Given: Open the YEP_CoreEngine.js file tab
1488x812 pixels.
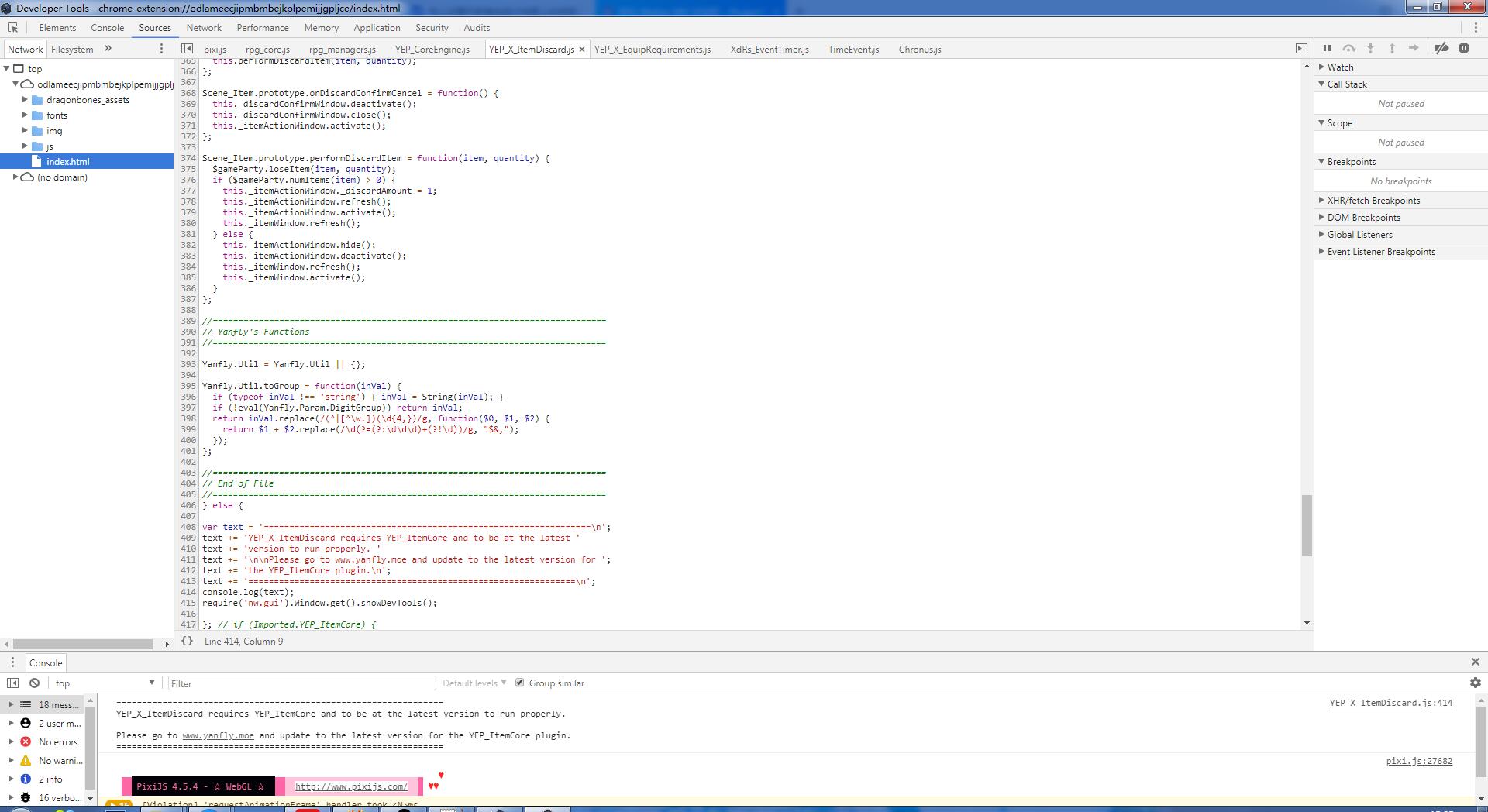Looking at the screenshot, I should point(432,49).
